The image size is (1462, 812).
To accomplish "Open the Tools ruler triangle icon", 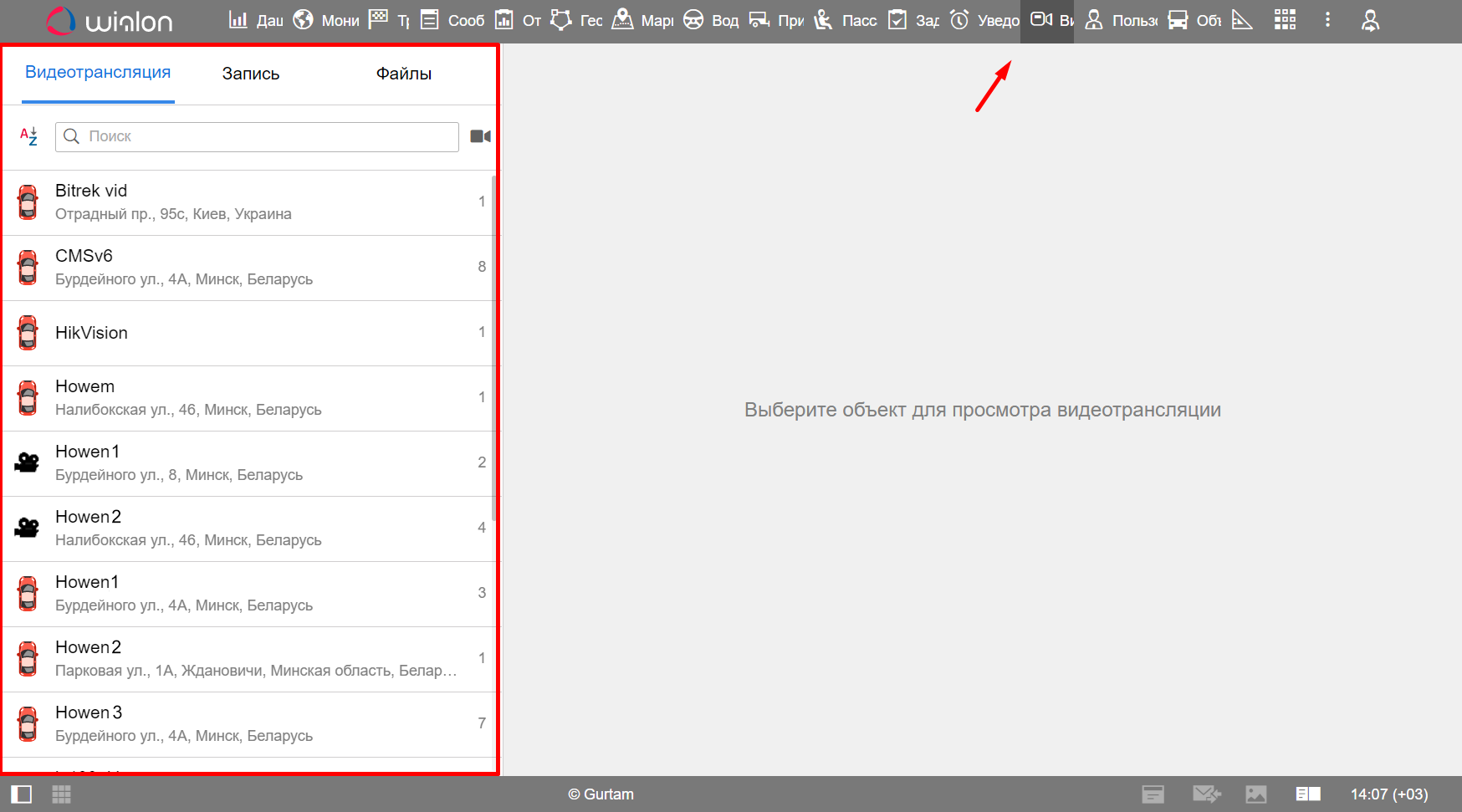I will [x=1242, y=20].
